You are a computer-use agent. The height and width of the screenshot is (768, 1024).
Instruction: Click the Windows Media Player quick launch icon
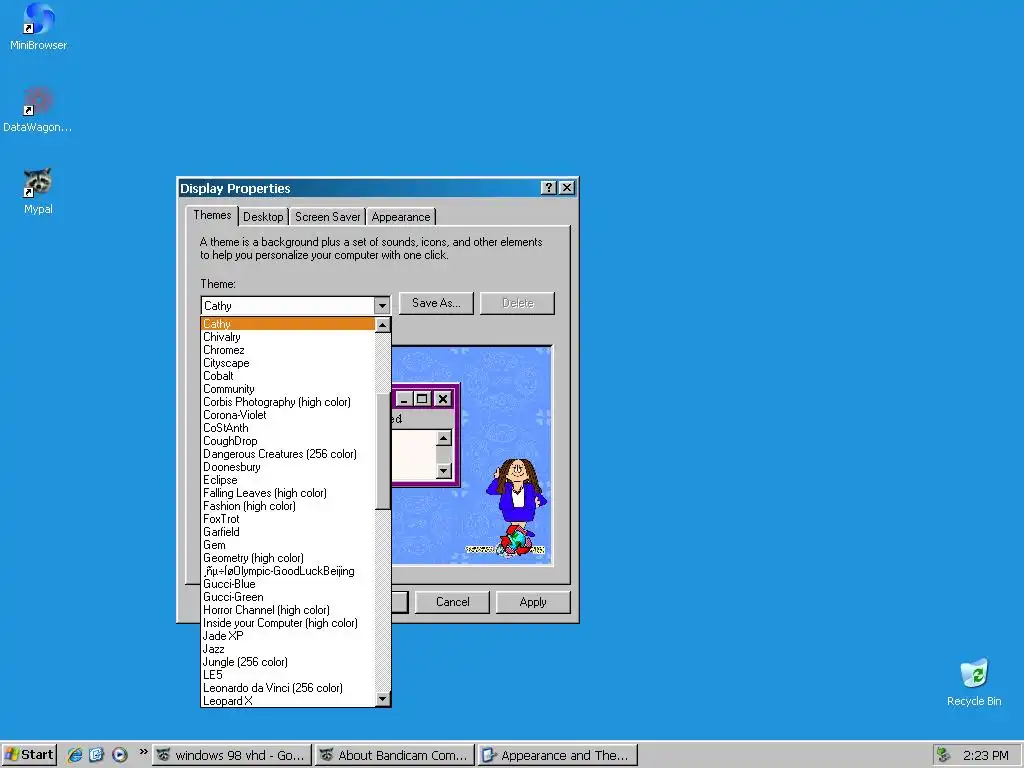pos(120,755)
